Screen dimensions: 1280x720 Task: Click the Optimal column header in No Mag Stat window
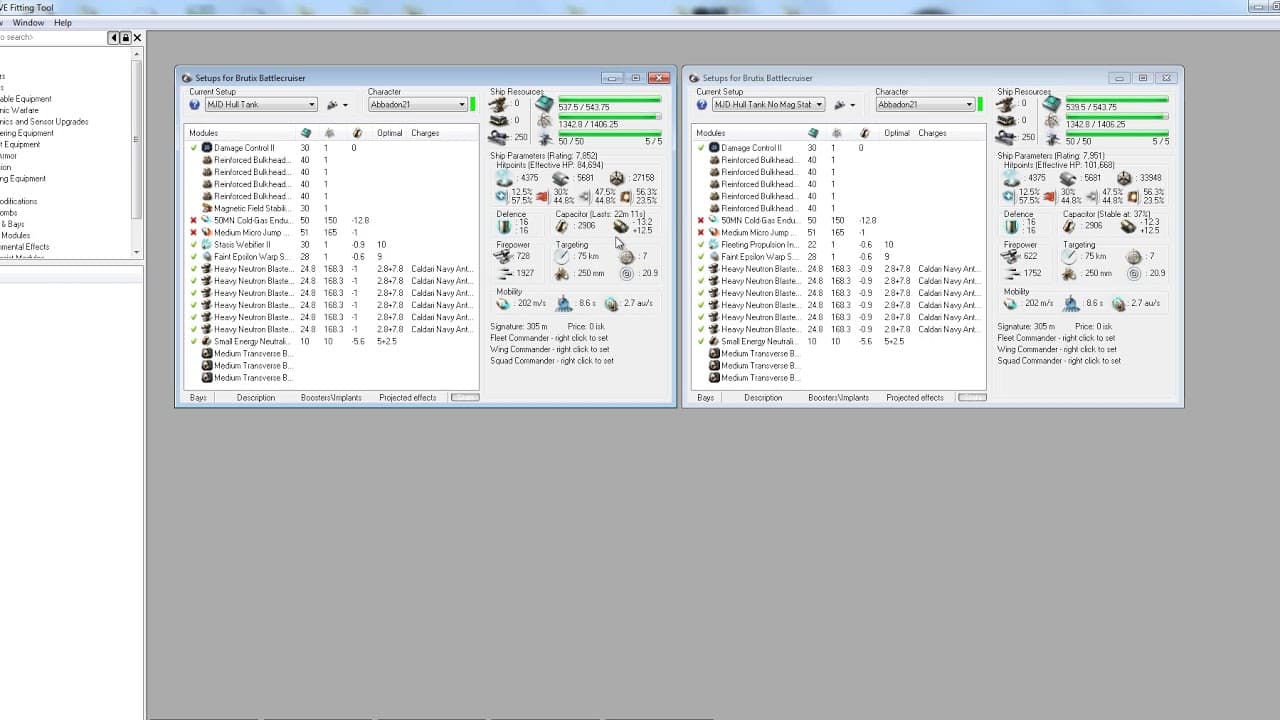click(x=897, y=133)
